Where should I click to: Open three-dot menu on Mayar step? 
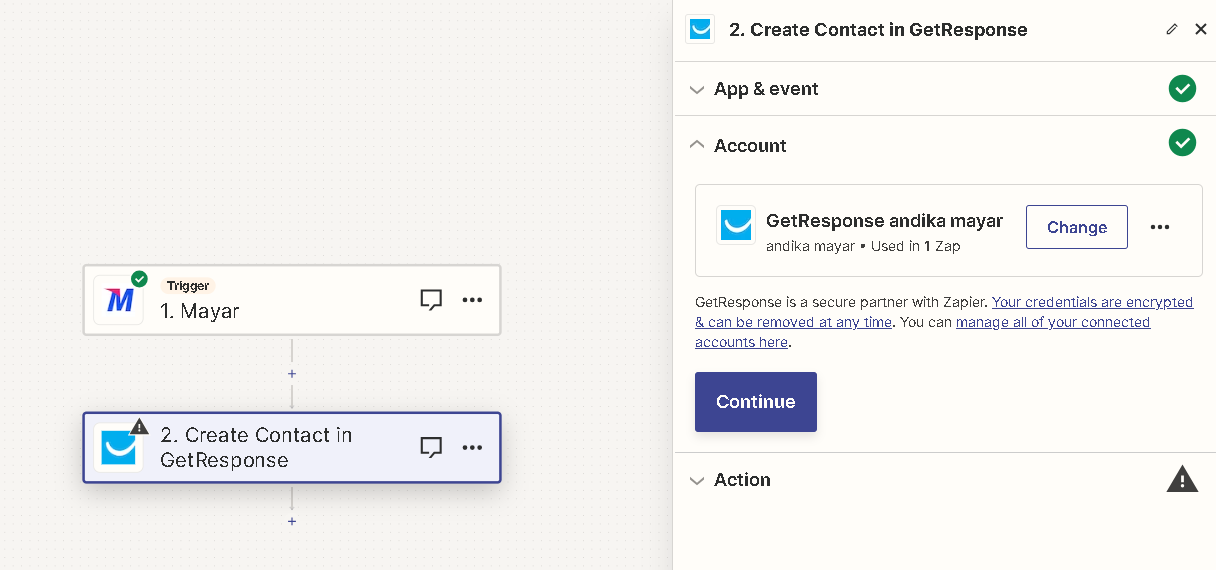(x=472, y=300)
